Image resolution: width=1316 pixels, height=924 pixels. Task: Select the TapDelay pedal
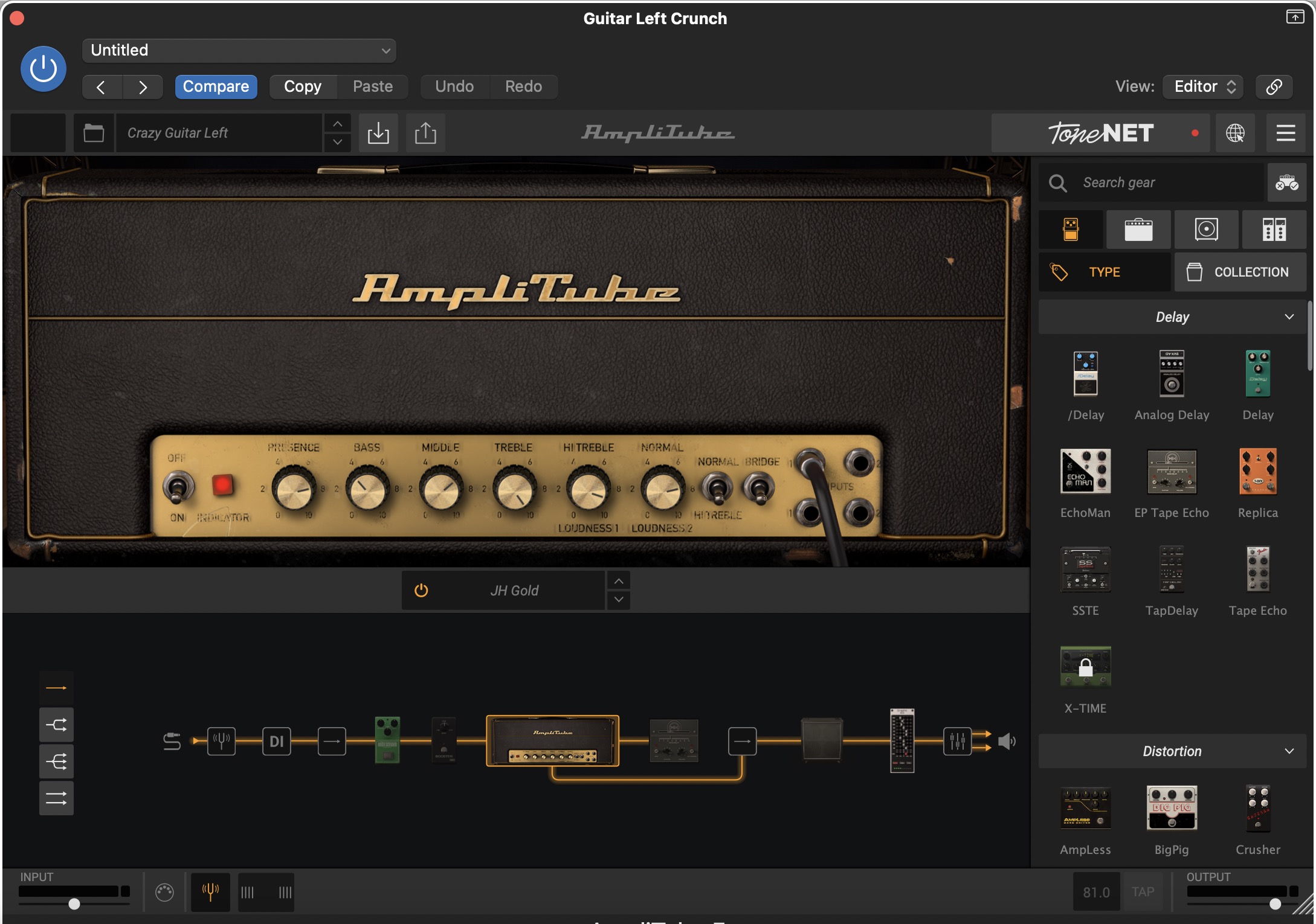(1172, 569)
